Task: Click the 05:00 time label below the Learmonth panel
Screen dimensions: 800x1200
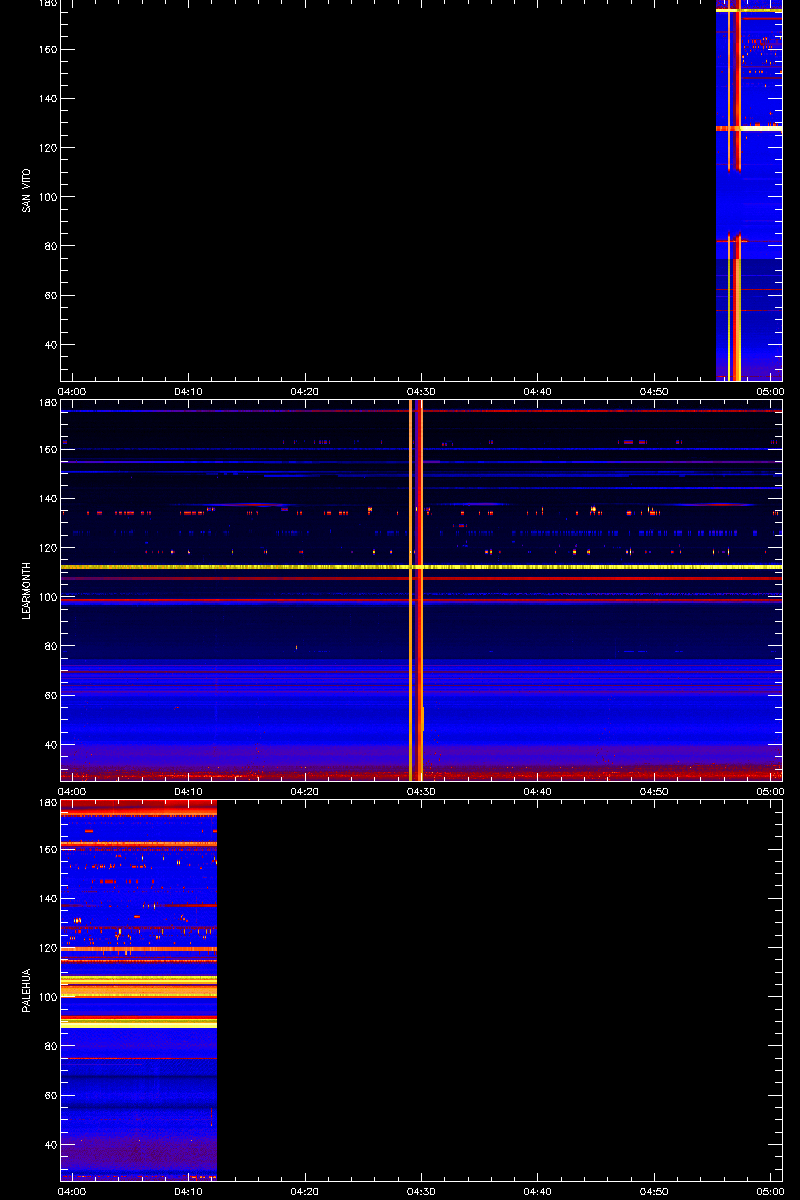Action: 770,791
